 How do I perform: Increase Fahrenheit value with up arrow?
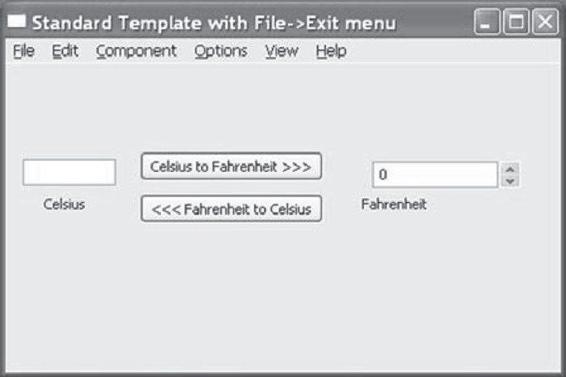[510, 169]
